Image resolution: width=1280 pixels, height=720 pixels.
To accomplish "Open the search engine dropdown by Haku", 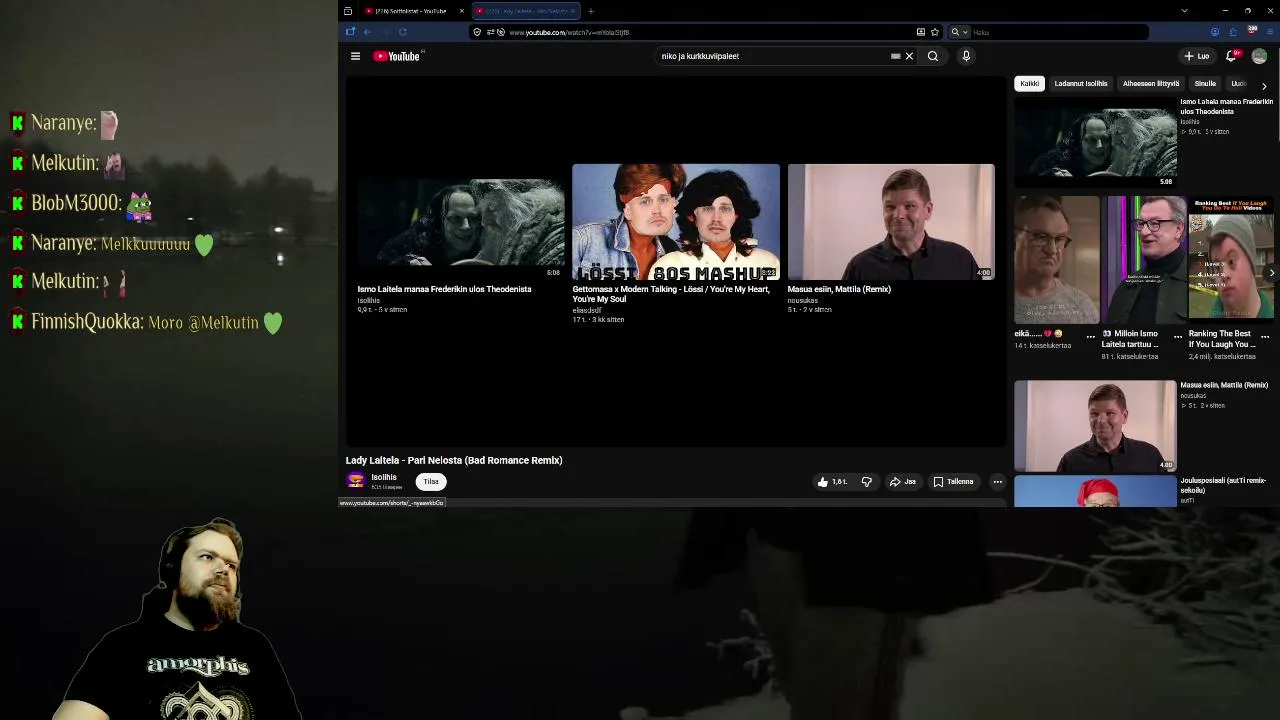I will pyautogui.click(x=959, y=32).
